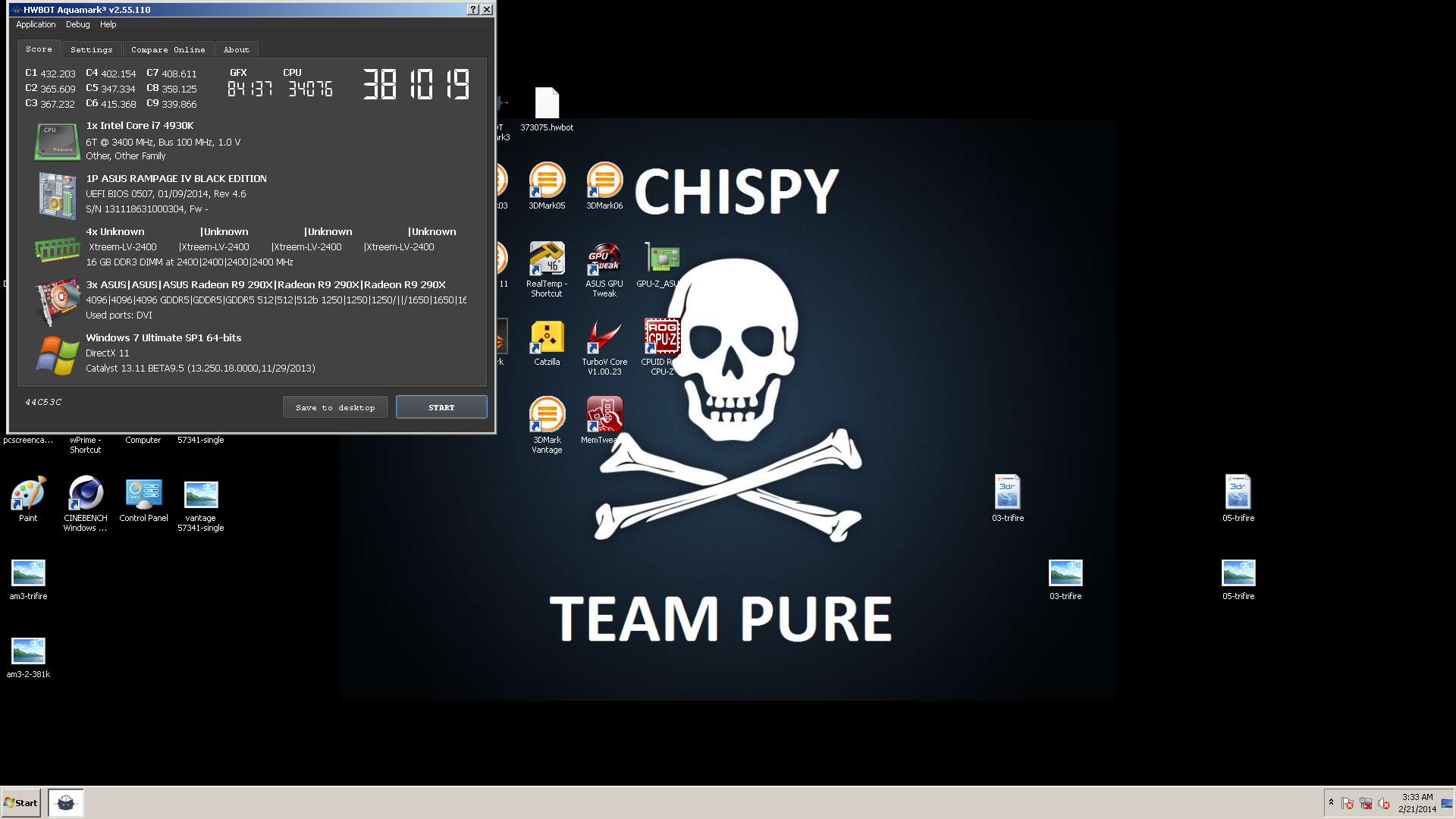Image resolution: width=1456 pixels, height=819 pixels.
Task: Open the Paint shortcut
Action: pos(28,499)
